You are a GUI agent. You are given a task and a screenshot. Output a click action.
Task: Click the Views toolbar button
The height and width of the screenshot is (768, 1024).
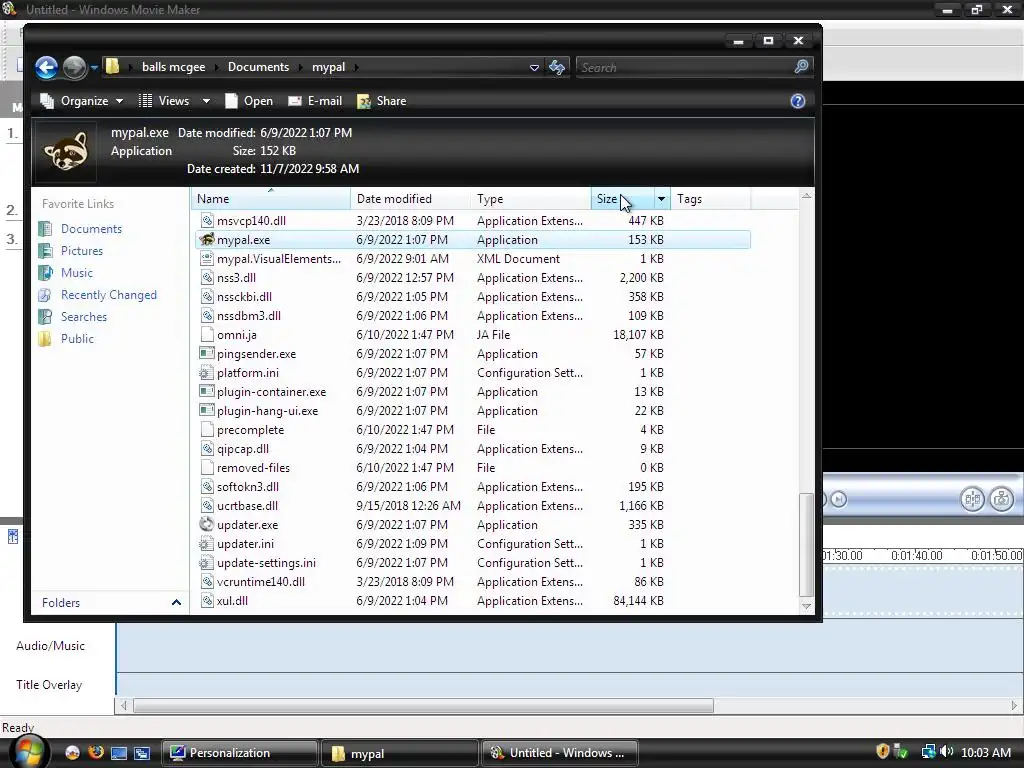pos(165,101)
